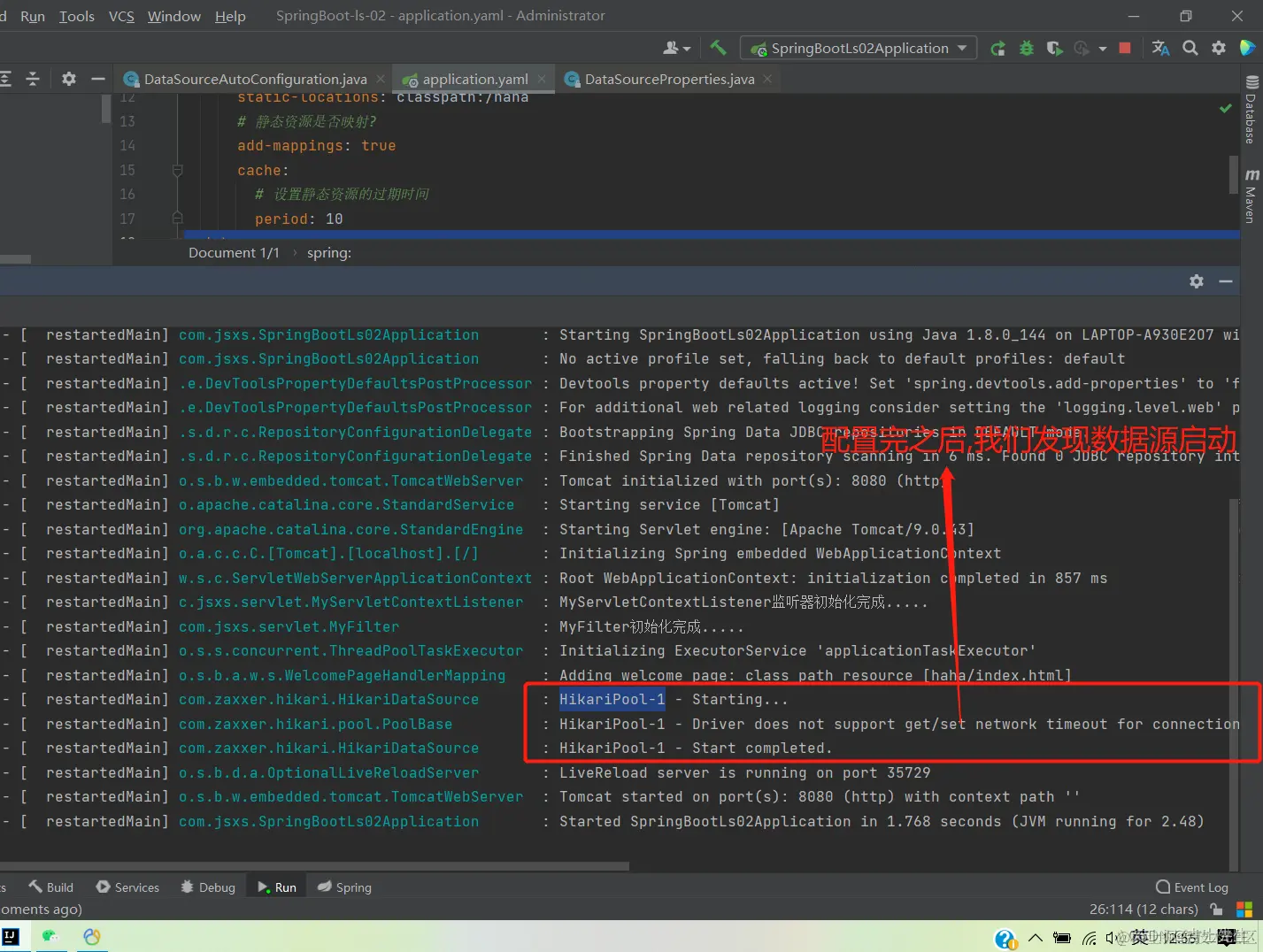Open the Debug tool window tab
Screen dimensions: 1263x952
(208, 887)
